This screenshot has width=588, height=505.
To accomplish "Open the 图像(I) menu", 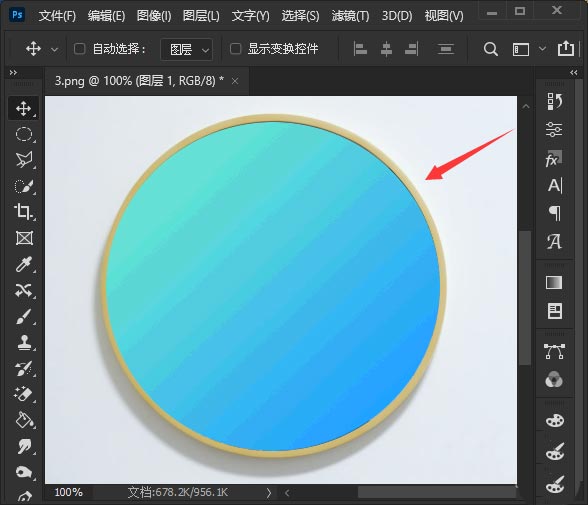I will (154, 16).
